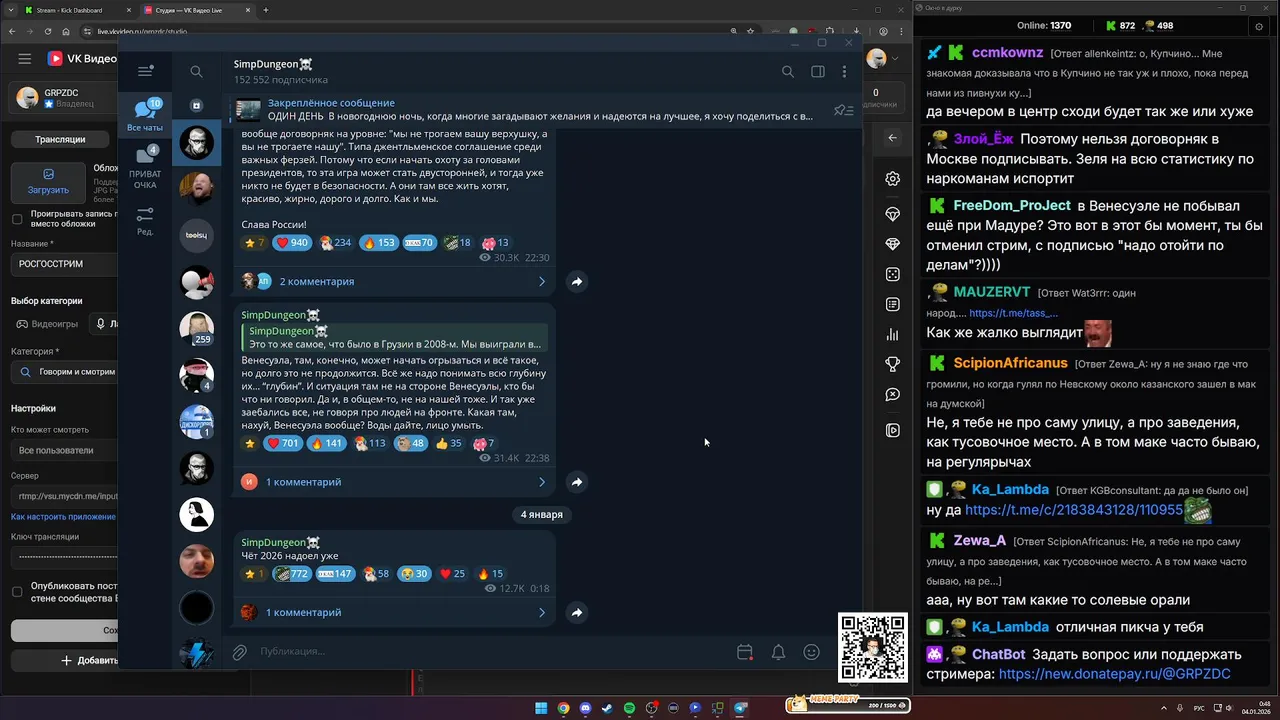Click the attach paperclip icon

[x=239, y=652]
